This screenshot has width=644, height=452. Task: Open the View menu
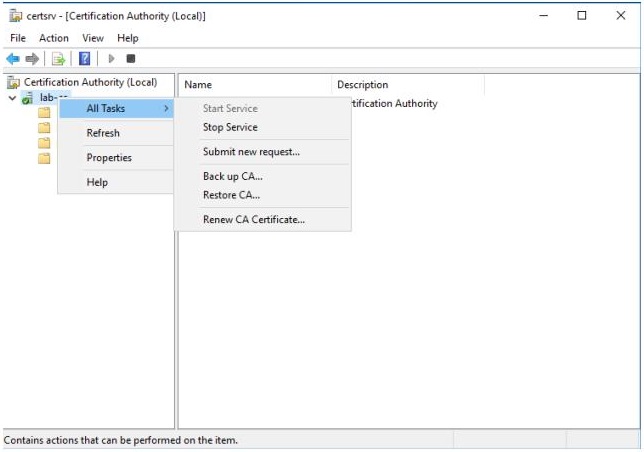point(93,38)
